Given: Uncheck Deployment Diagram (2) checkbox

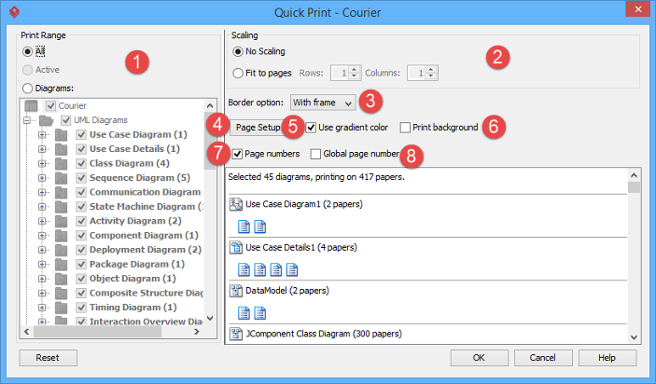Looking at the screenshot, I should (81, 250).
